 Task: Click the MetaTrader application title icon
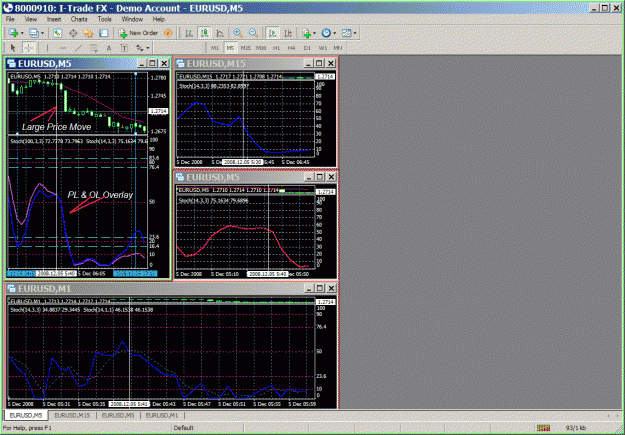7,8
